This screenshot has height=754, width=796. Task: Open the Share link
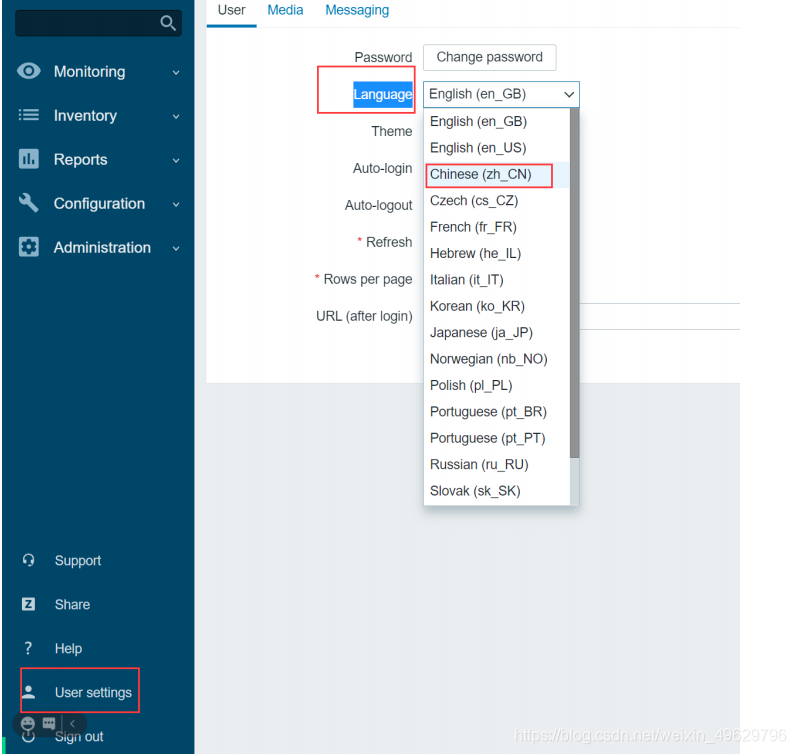tap(72, 605)
